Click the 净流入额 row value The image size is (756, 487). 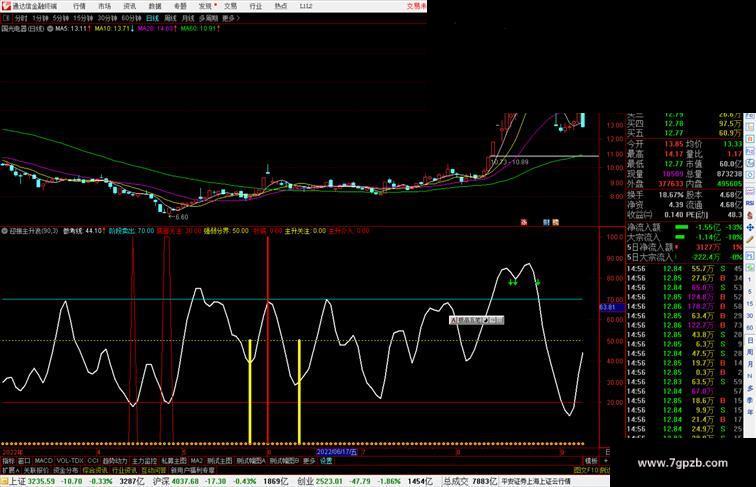[x=707, y=227]
